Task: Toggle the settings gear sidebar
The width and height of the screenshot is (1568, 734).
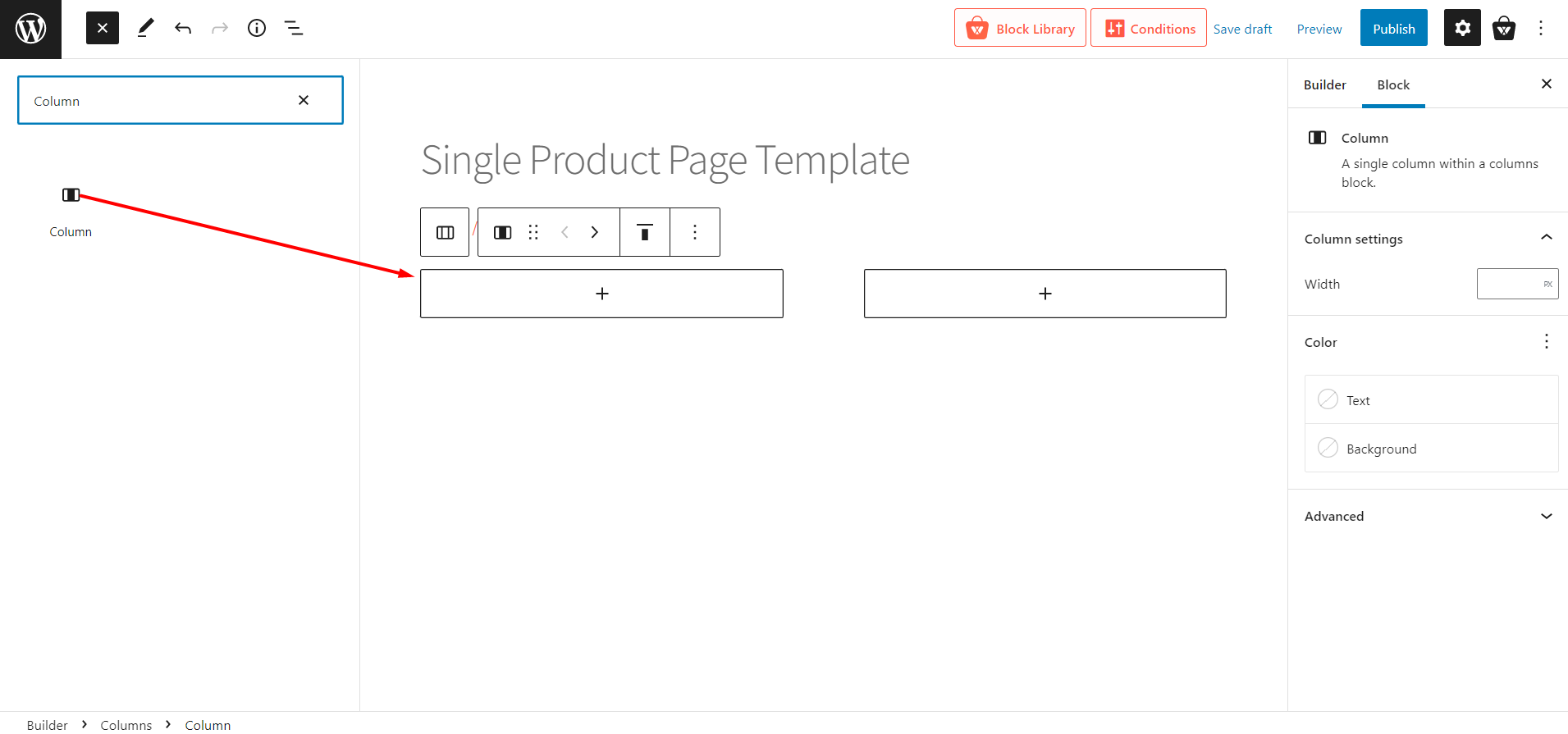Action: pos(1462,28)
